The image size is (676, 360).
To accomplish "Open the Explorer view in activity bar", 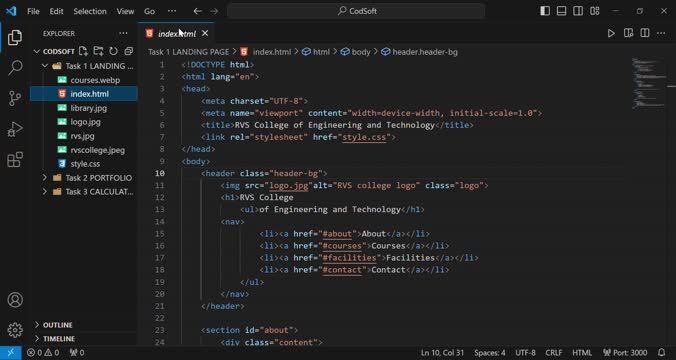I will 15,38.
